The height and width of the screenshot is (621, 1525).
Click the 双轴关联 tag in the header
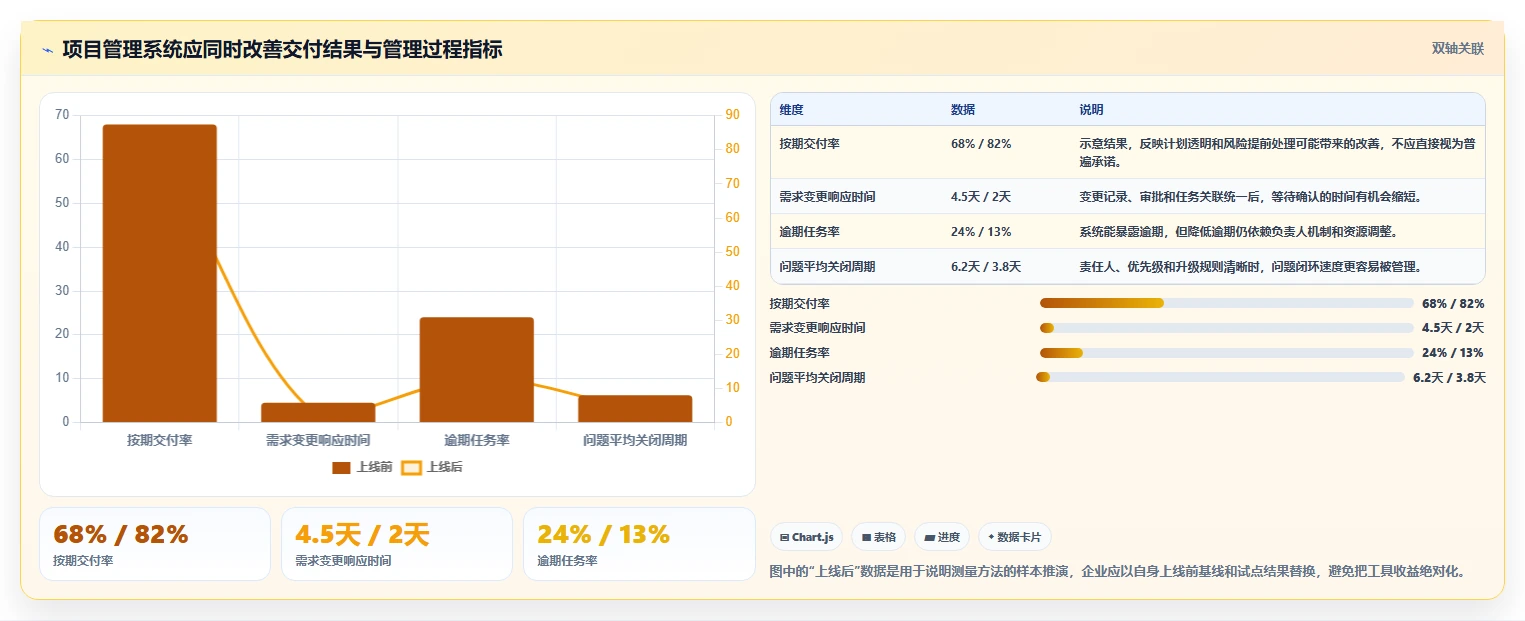1457,48
